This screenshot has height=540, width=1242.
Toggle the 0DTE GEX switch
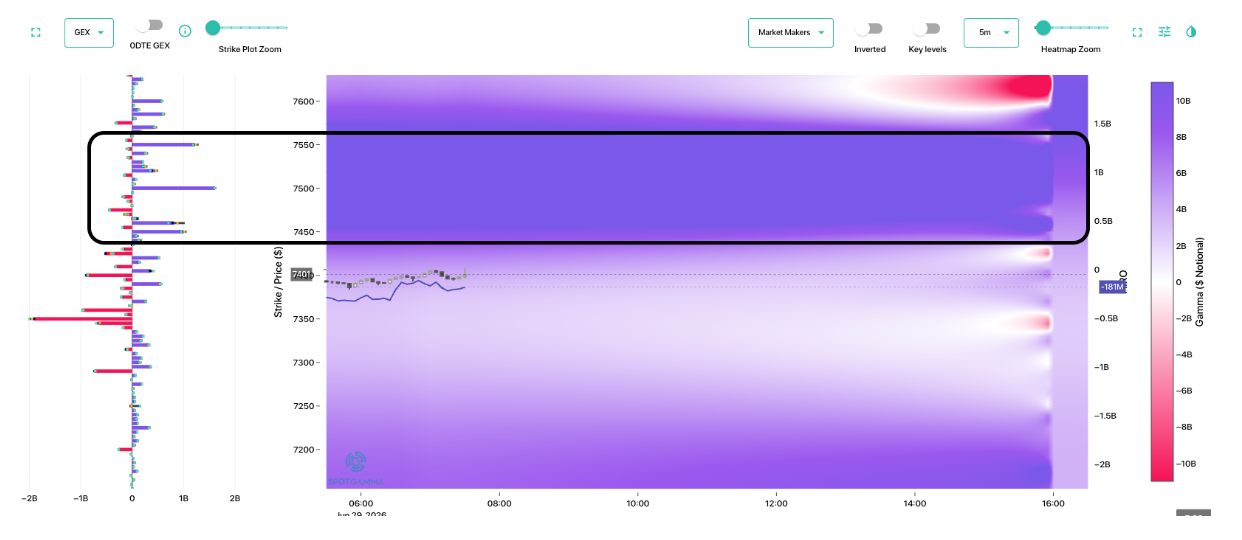[149, 26]
